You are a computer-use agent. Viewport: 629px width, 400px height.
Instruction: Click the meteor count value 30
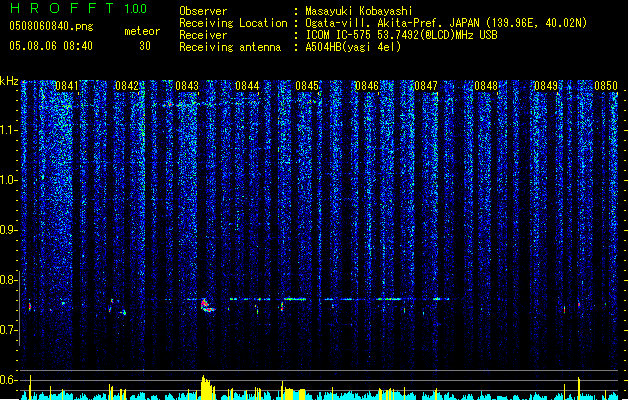pyautogui.click(x=145, y=46)
